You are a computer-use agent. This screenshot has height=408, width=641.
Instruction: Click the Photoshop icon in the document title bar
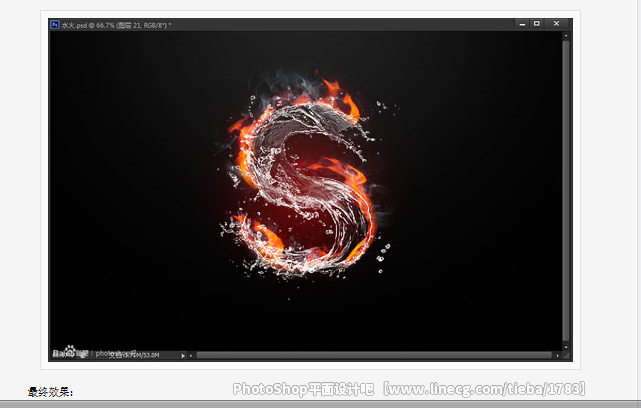point(55,25)
